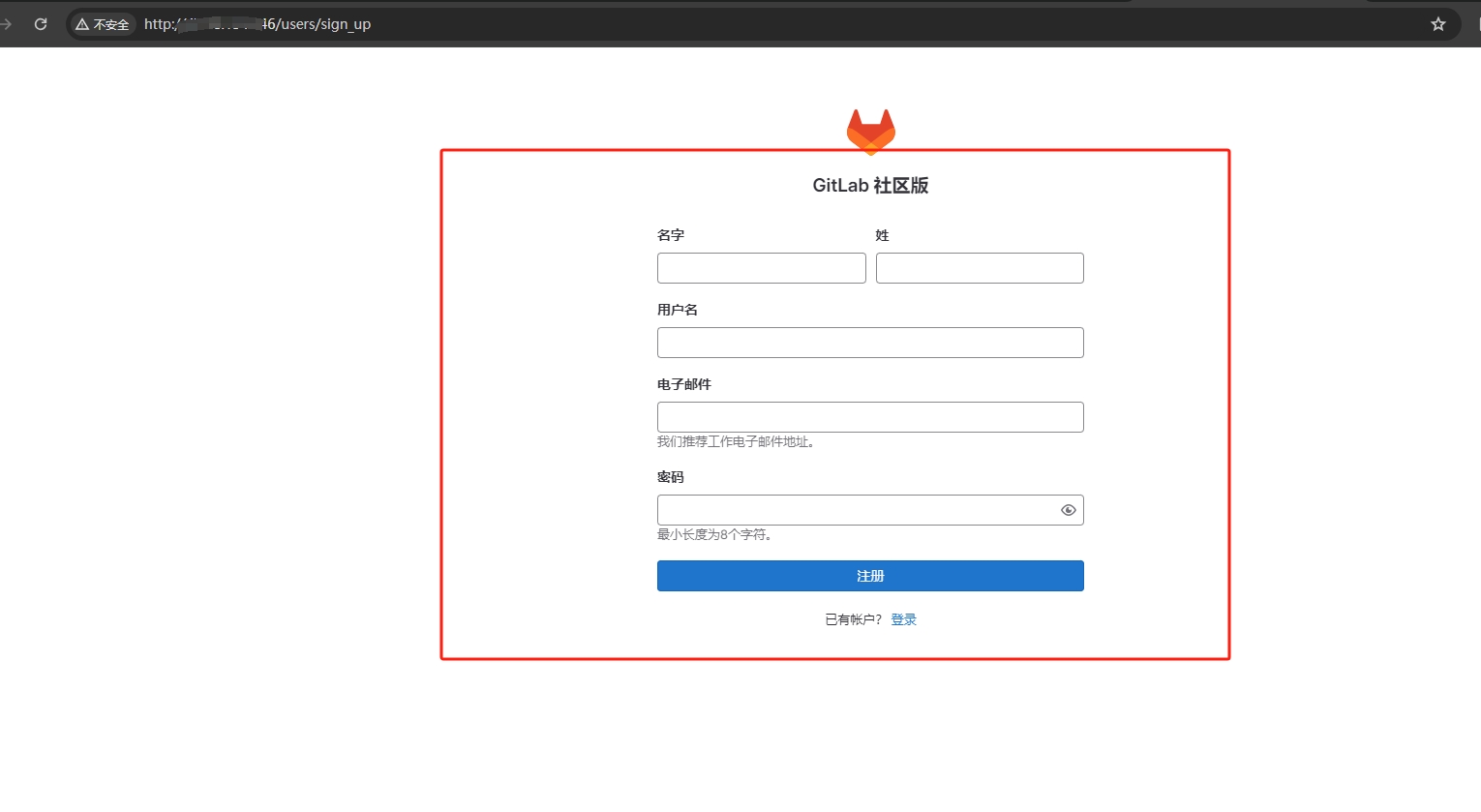Click the 已有帐户? text
Viewport: 1481px width, 812px height.
point(854,619)
